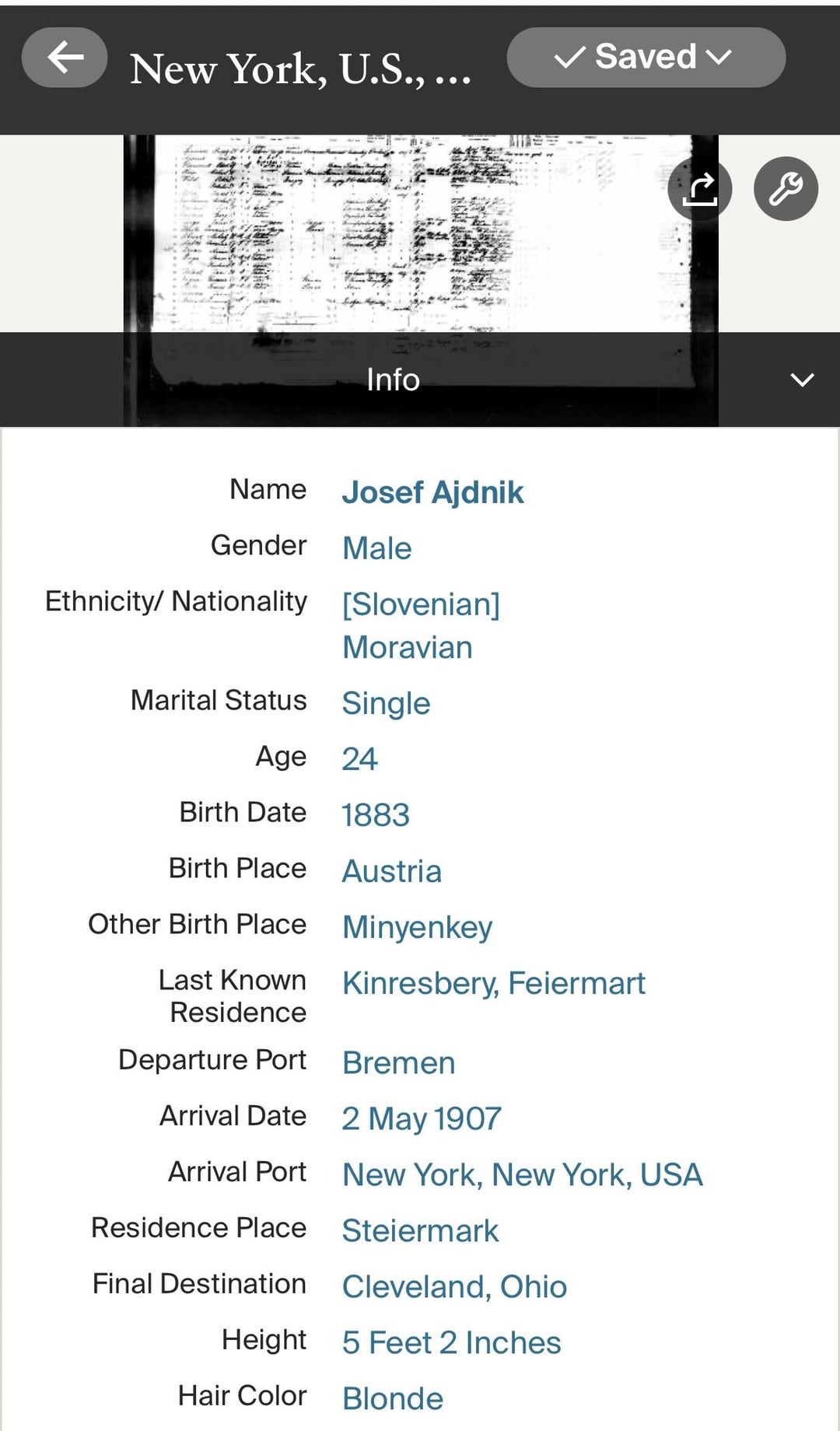Select the Male gender value
This screenshot has height=1431, width=840.
(377, 548)
